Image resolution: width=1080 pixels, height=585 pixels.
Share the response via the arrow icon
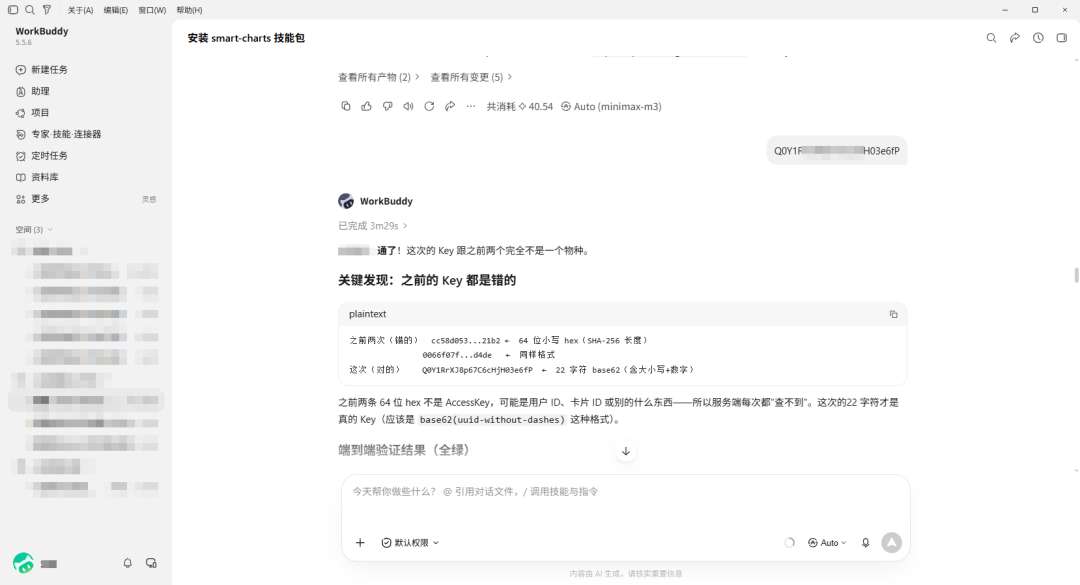pos(450,106)
